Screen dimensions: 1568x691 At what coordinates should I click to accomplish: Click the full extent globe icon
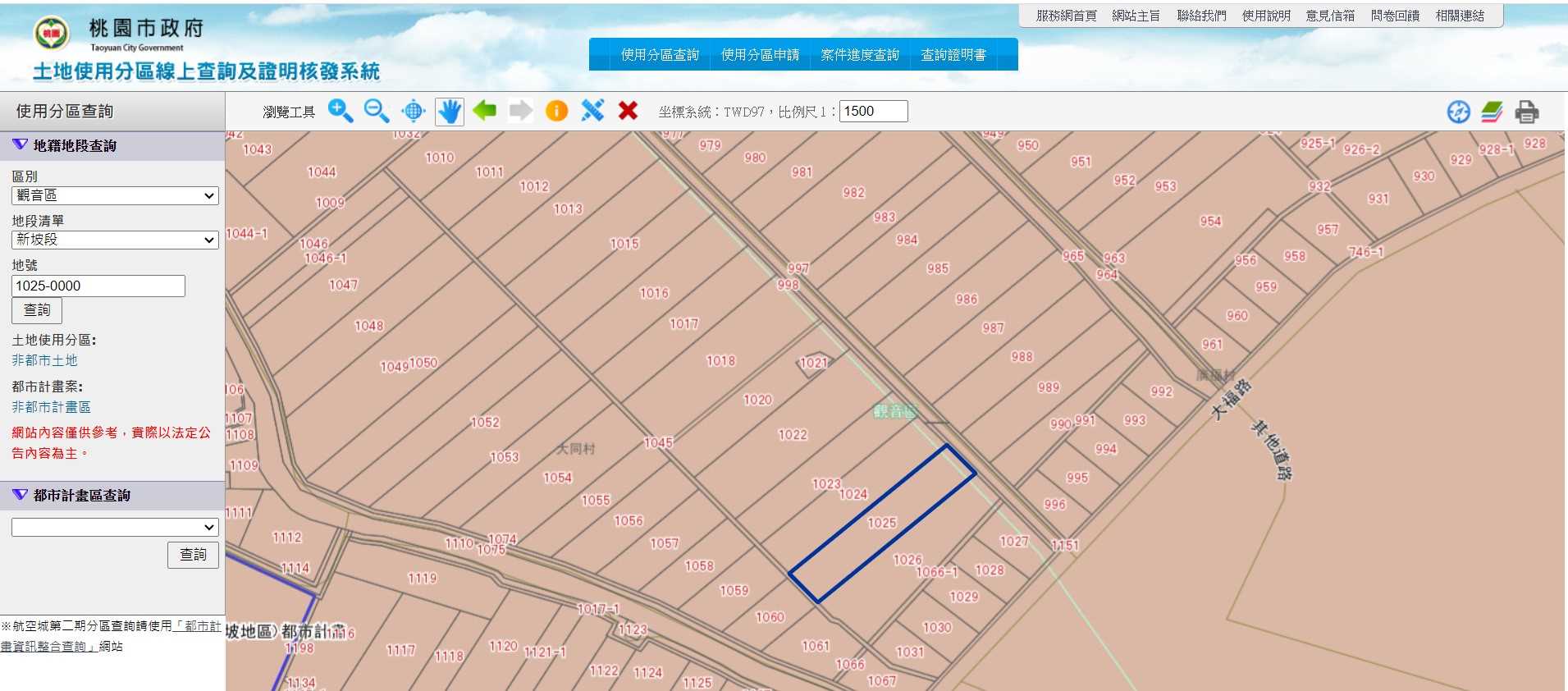(x=414, y=111)
